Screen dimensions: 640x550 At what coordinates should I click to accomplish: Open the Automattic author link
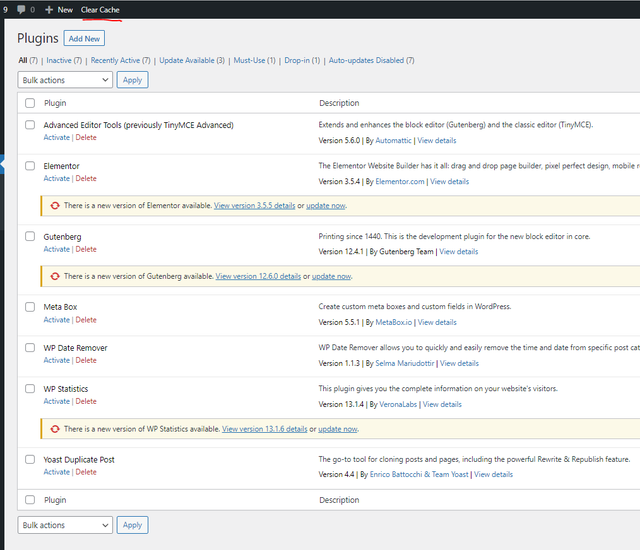393,140
